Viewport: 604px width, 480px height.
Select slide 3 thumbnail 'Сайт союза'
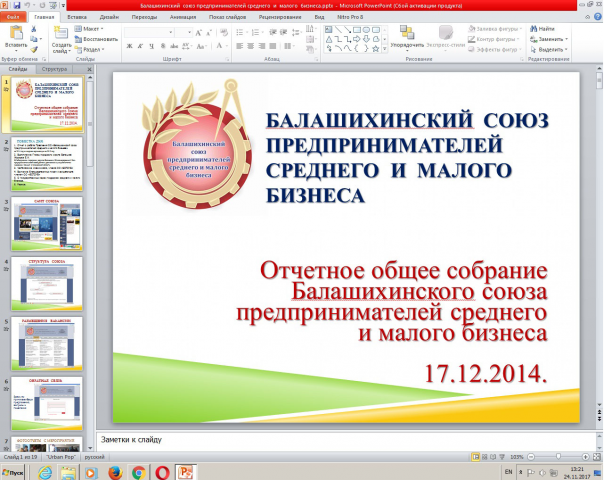click(47, 223)
